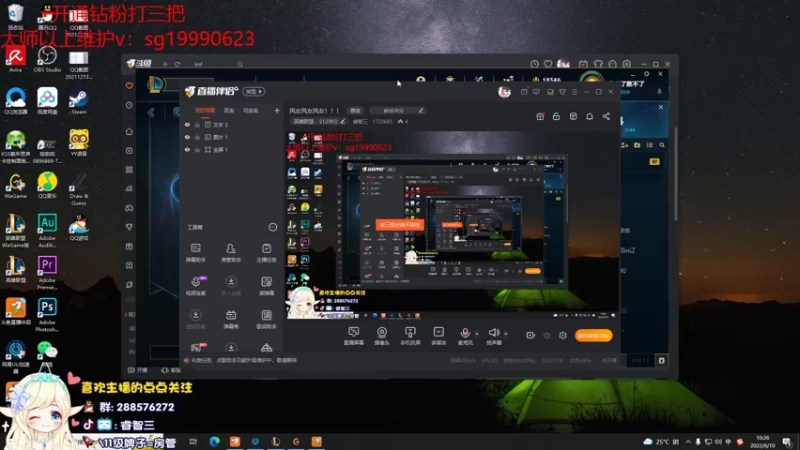800x450 pixels.
Task: Click refresh icon in Douyu window toolbar
Action: click(178, 64)
